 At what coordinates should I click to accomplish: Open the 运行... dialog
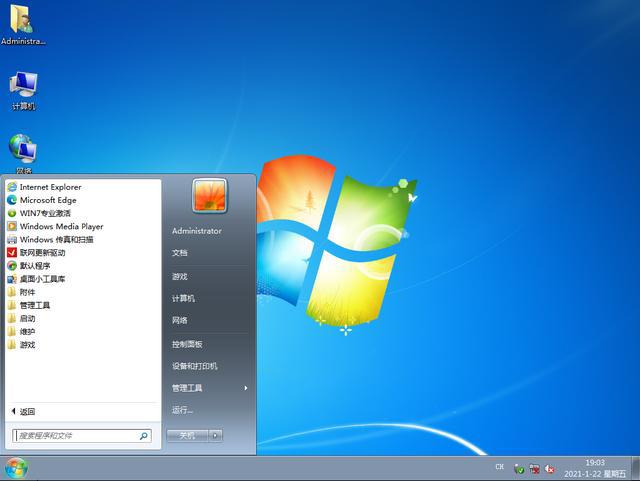(x=182, y=410)
